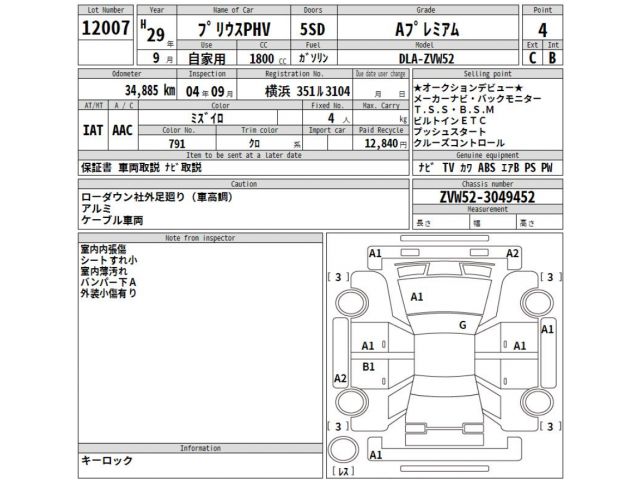Select inspector note 室内内張傷

(x=103, y=249)
